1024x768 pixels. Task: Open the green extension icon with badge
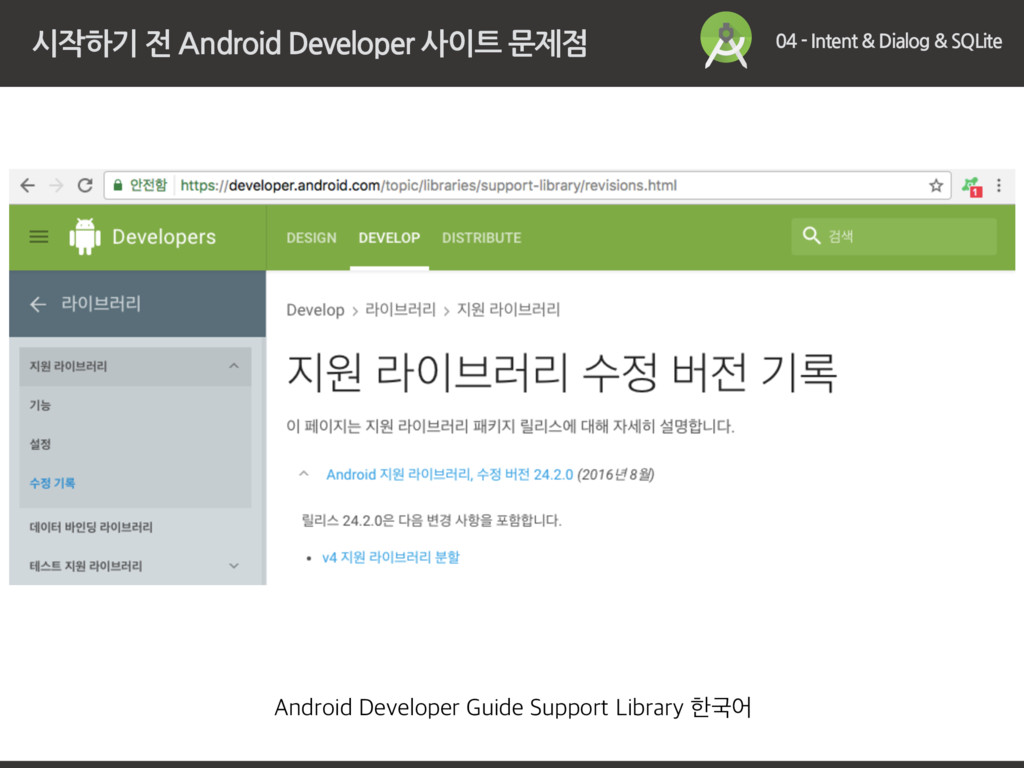click(970, 186)
